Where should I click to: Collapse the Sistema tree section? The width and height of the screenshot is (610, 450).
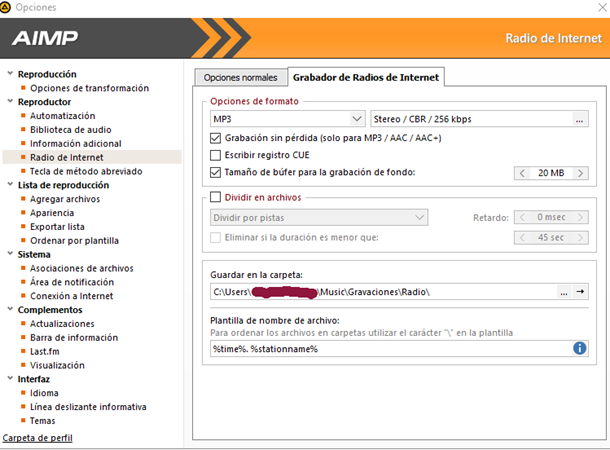(11, 254)
